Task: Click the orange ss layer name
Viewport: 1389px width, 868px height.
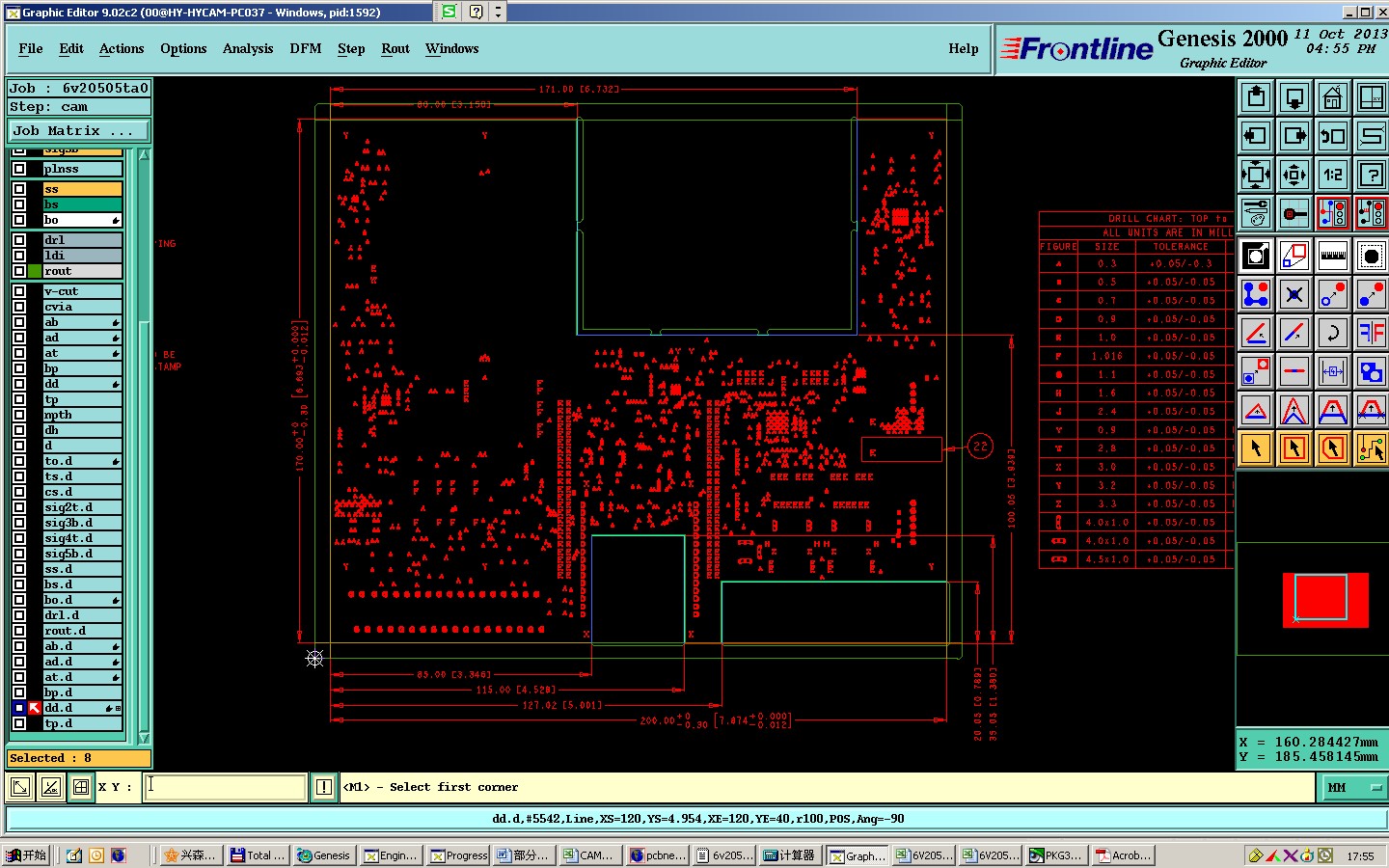Action: 83,189
